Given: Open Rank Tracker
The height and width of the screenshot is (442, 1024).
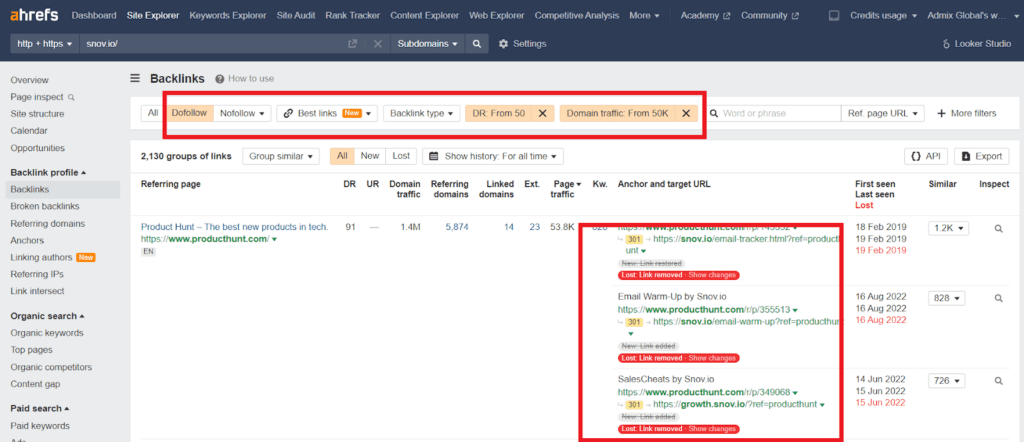Looking at the screenshot, I should [353, 15].
